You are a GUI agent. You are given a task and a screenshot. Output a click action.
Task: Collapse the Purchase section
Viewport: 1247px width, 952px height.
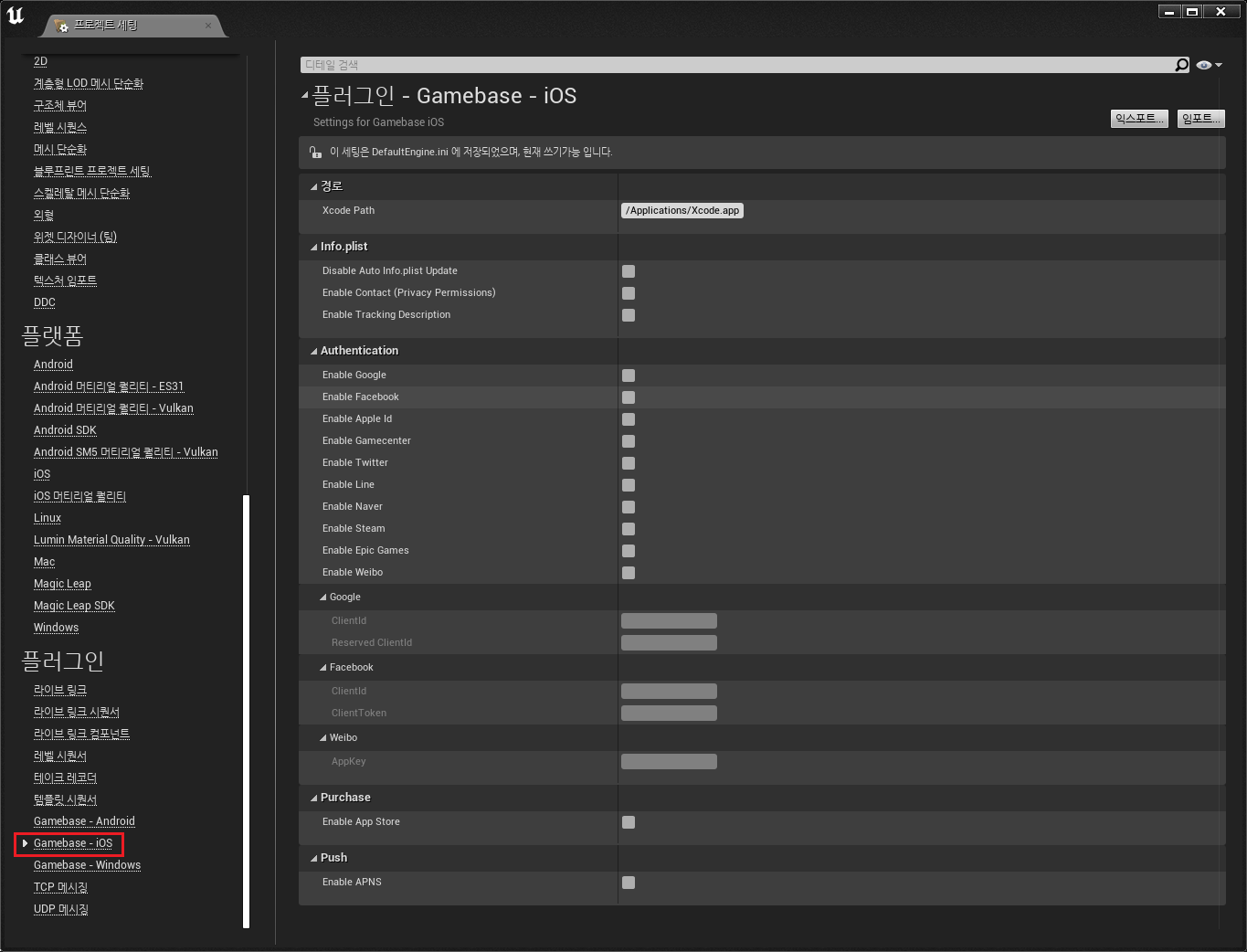[313, 799]
